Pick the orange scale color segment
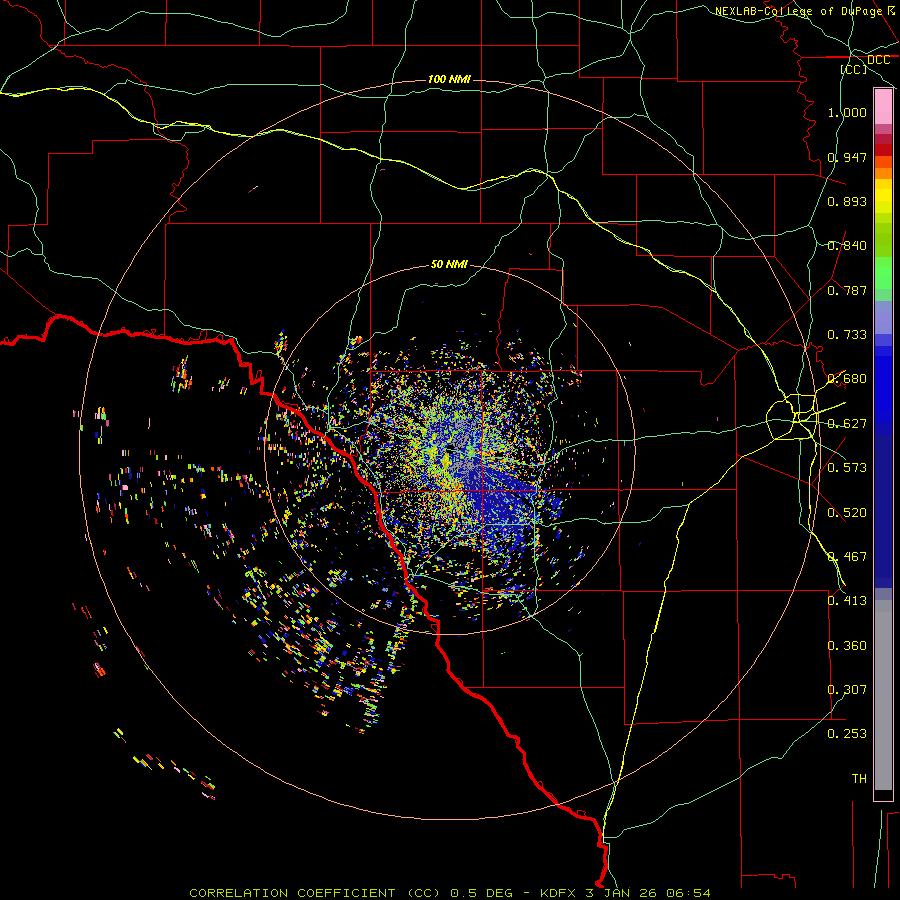The image size is (900, 900). (x=883, y=173)
